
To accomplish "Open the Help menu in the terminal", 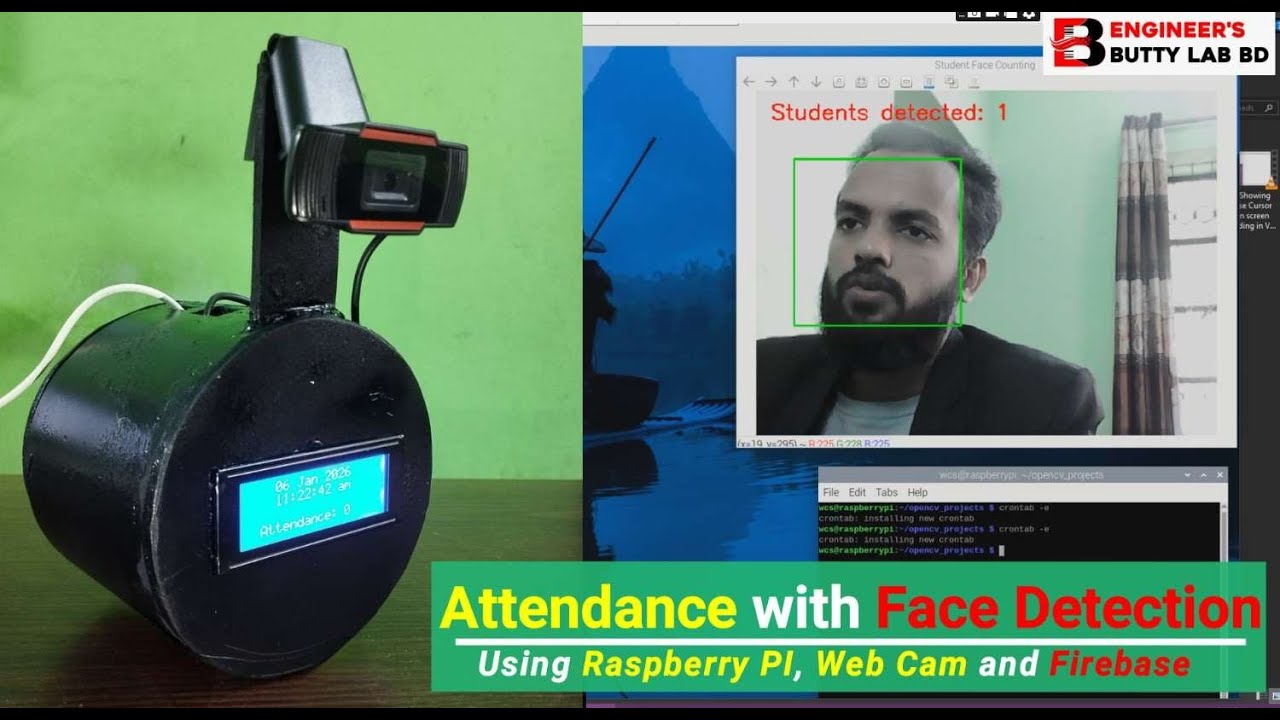I will click(x=917, y=492).
